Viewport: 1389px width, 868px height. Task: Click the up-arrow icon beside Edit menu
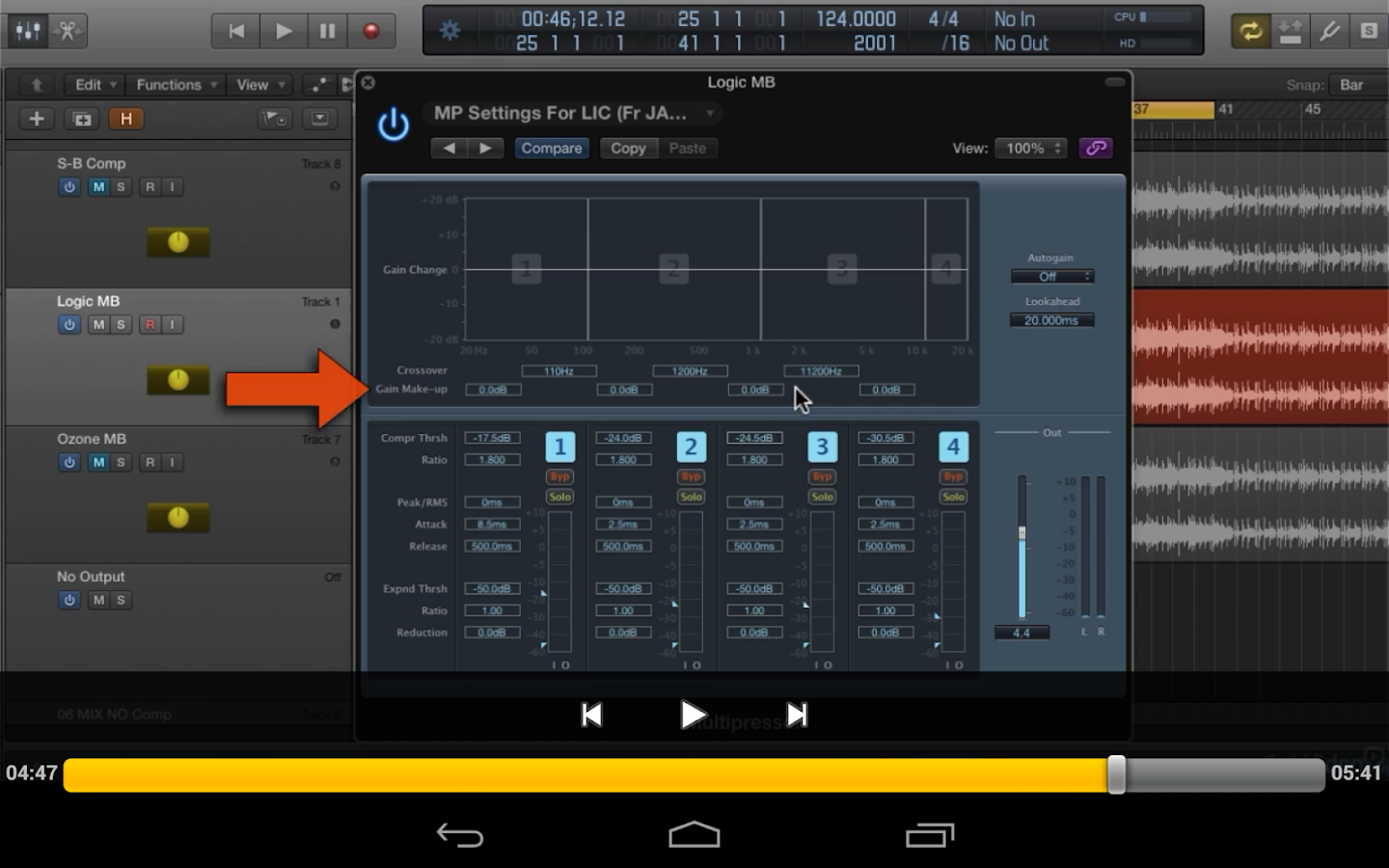pyautogui.click(x=37, y=85)
